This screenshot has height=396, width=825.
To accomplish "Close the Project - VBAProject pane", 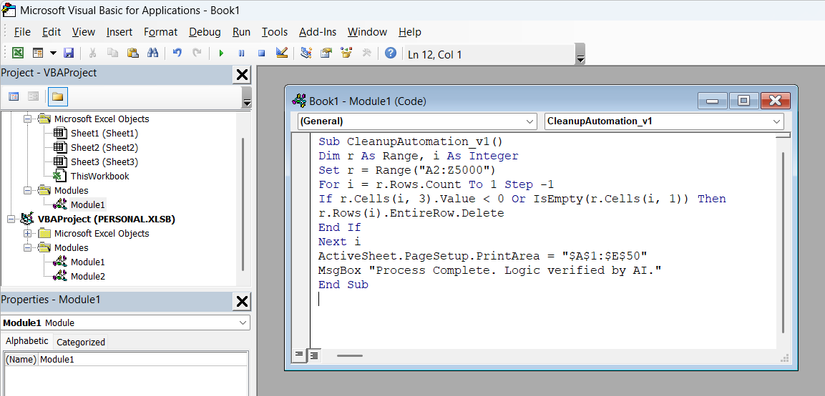I will pos(242,75).
